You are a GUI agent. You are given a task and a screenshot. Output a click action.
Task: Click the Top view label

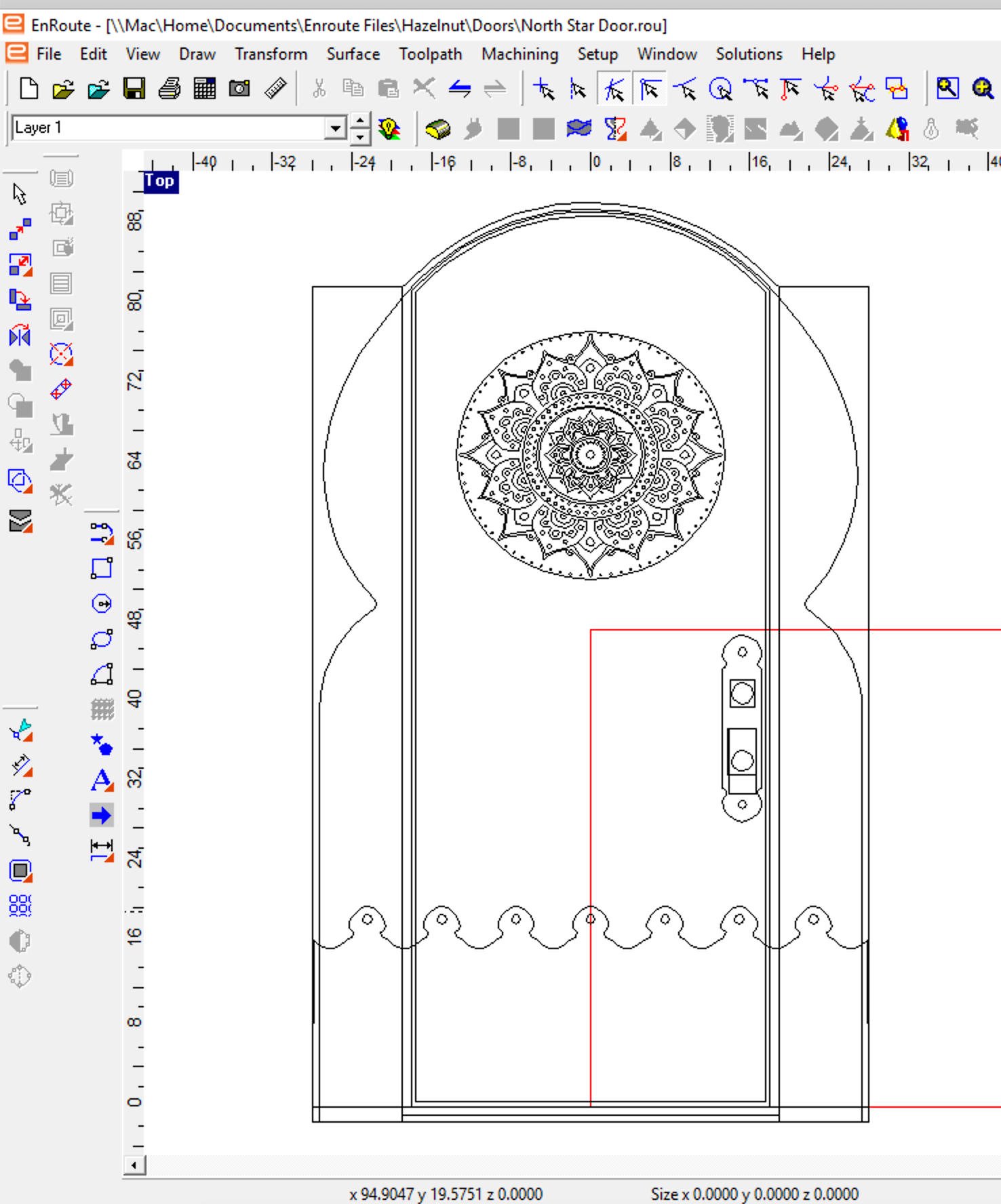pos(160,181)
